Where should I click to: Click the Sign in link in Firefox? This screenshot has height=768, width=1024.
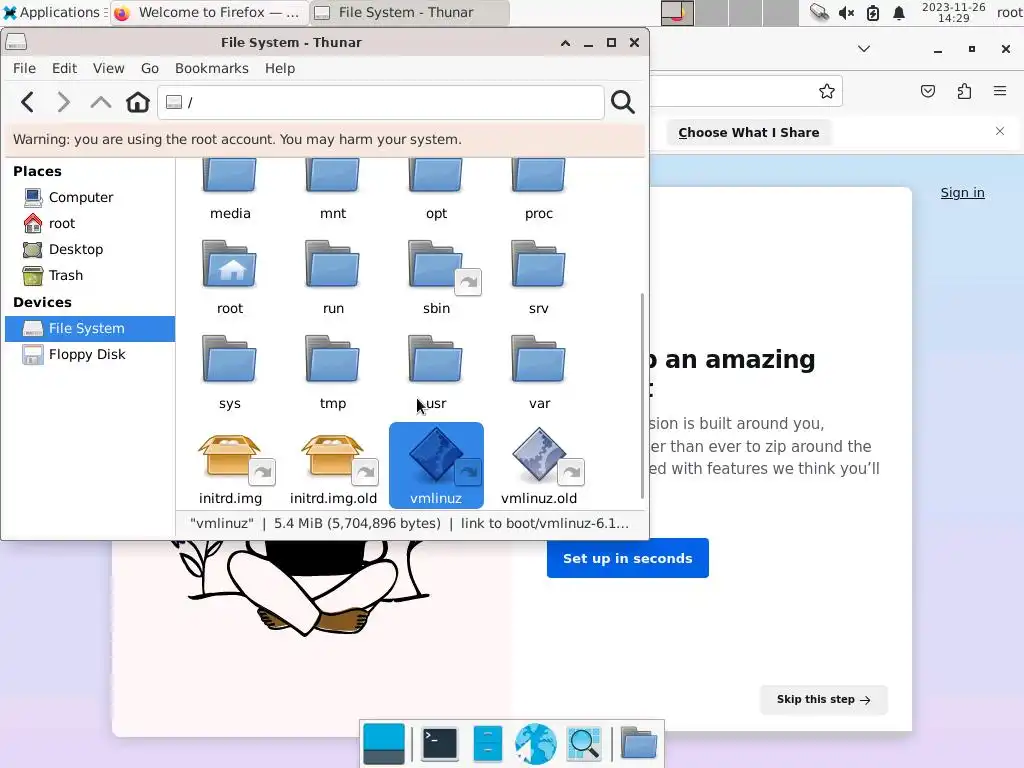pos(962,193)
